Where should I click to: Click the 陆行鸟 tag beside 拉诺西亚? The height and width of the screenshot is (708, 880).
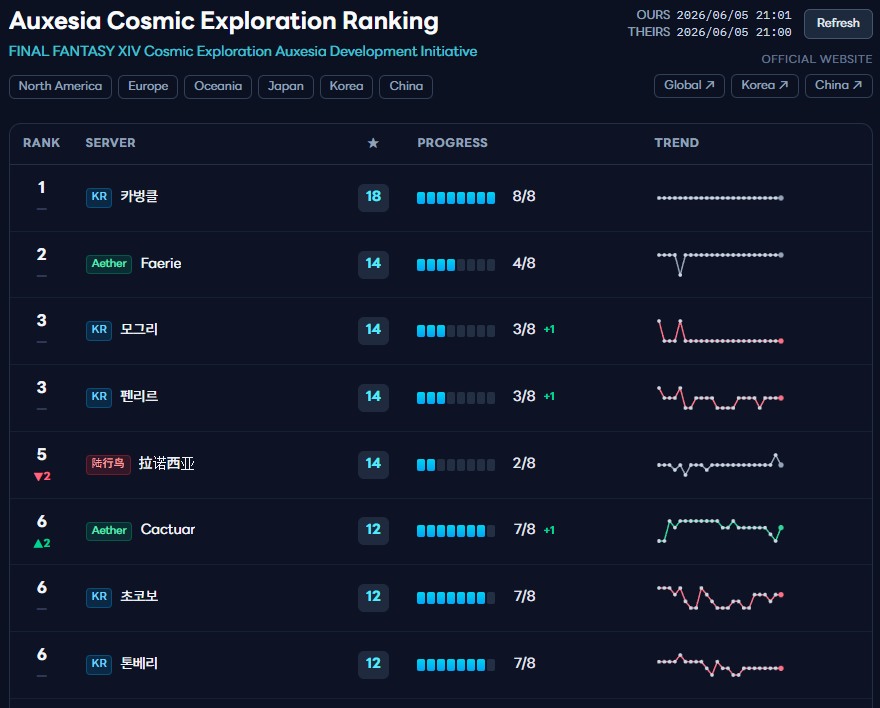coord(108,464)
